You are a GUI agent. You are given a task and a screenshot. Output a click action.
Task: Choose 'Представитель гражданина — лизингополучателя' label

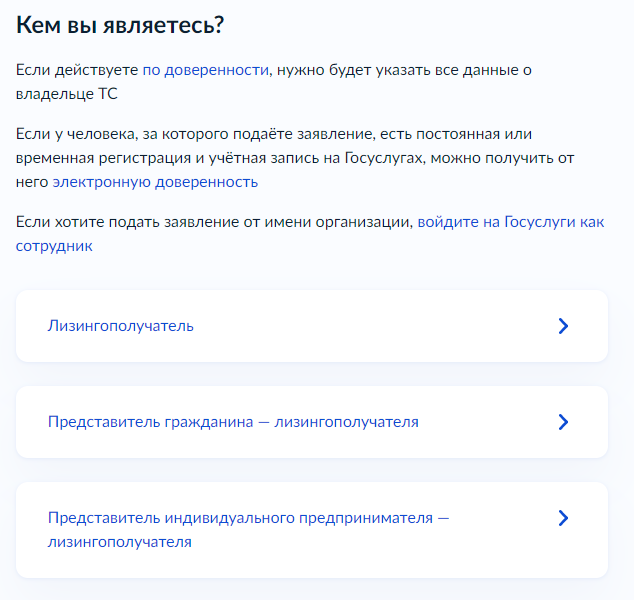point(233,422)
